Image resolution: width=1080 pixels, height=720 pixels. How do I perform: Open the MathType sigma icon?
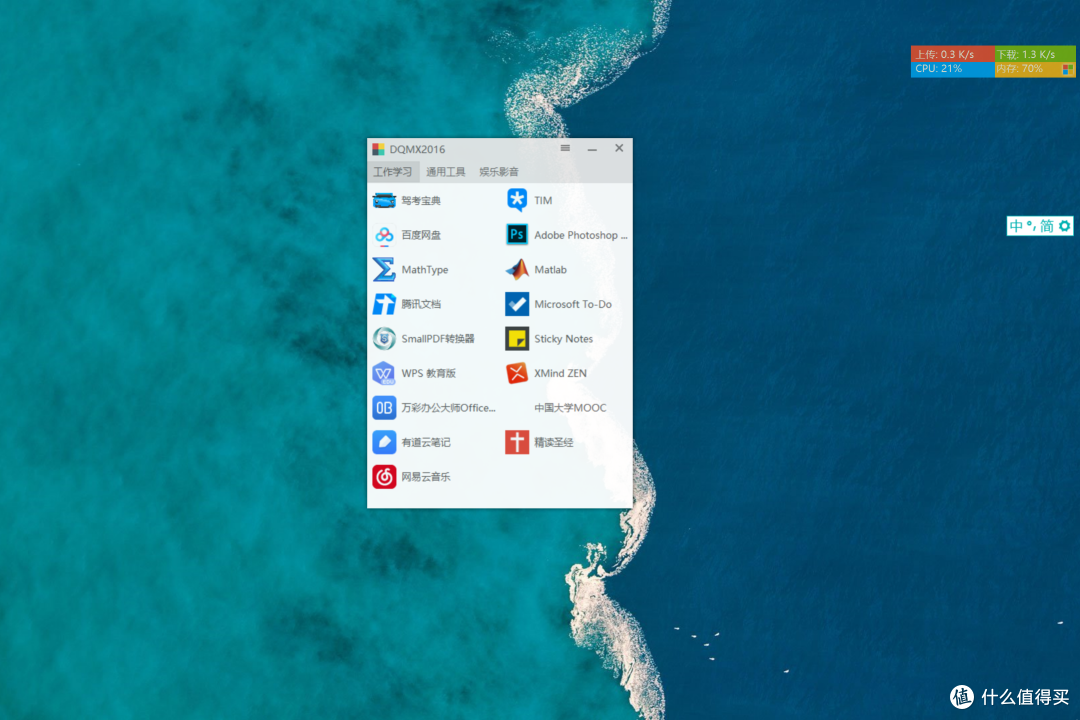384,269
